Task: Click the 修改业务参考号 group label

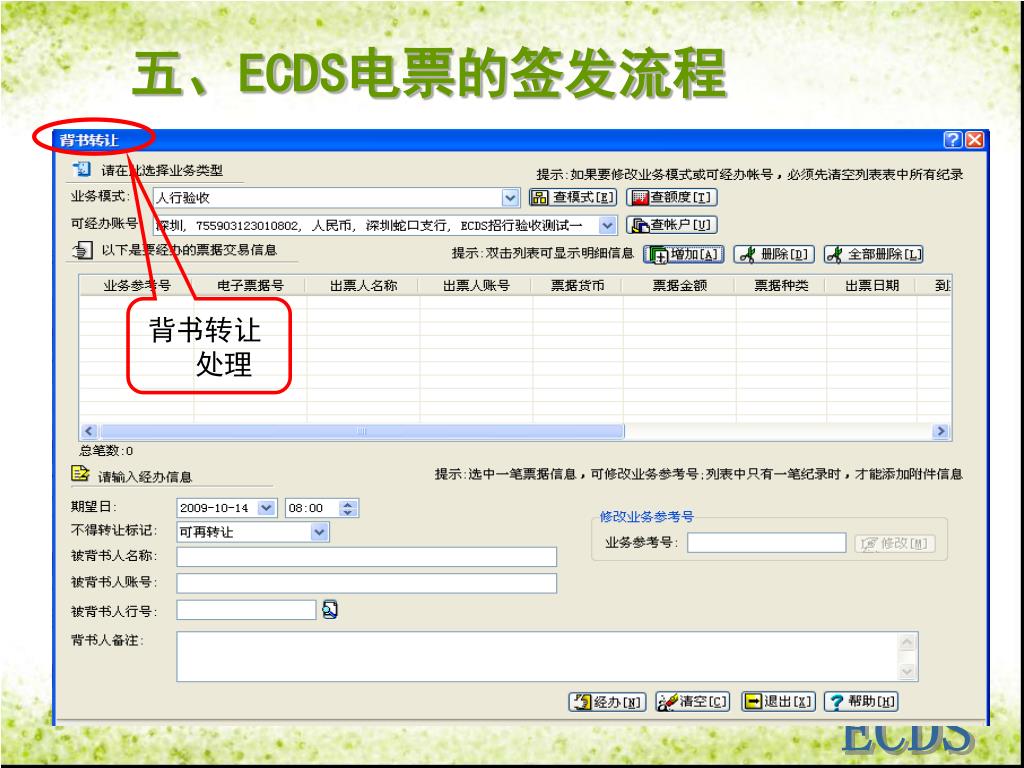Action: [x=646, y=517]
